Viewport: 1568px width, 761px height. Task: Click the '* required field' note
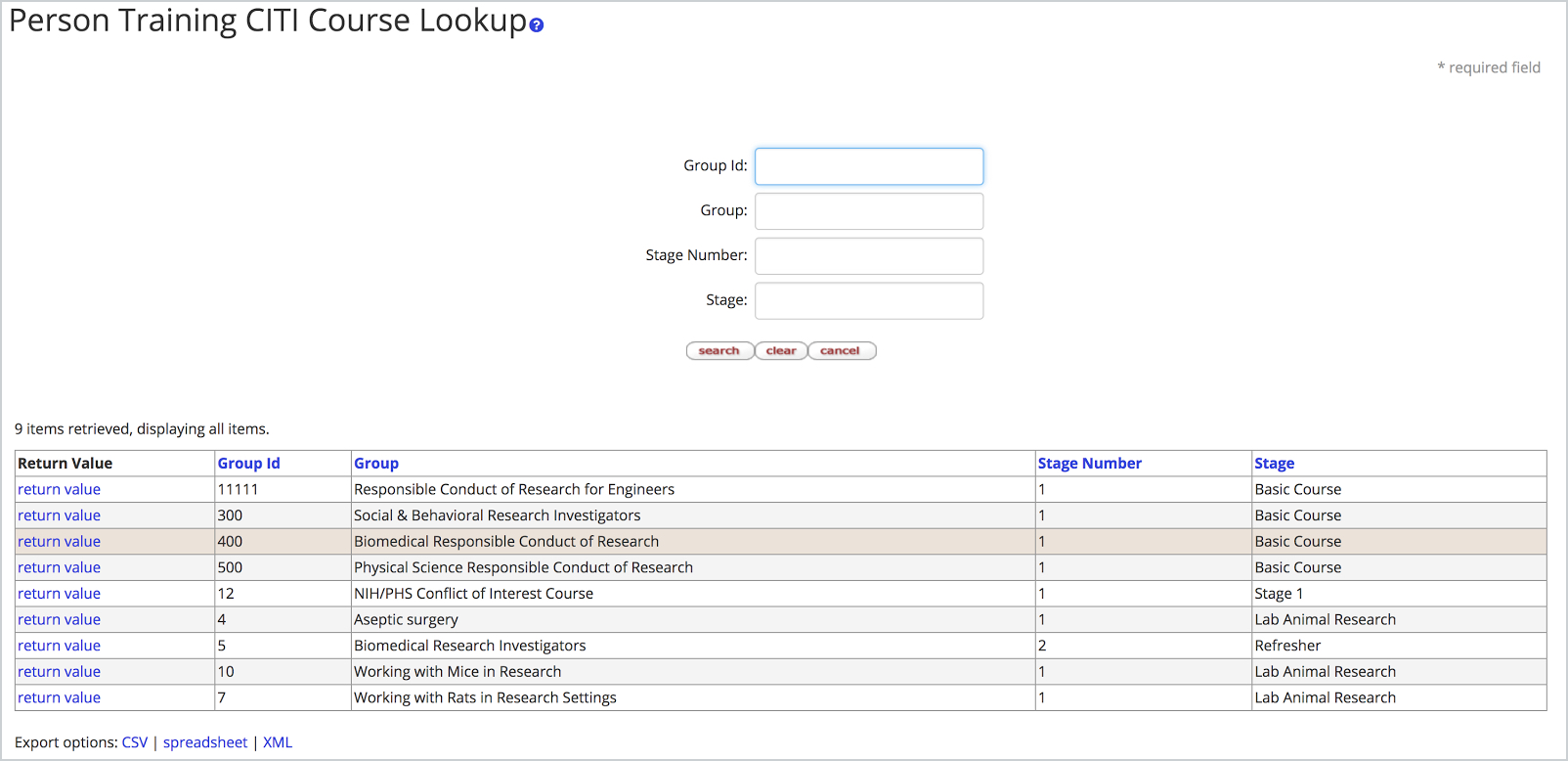tap(1489, 67)
